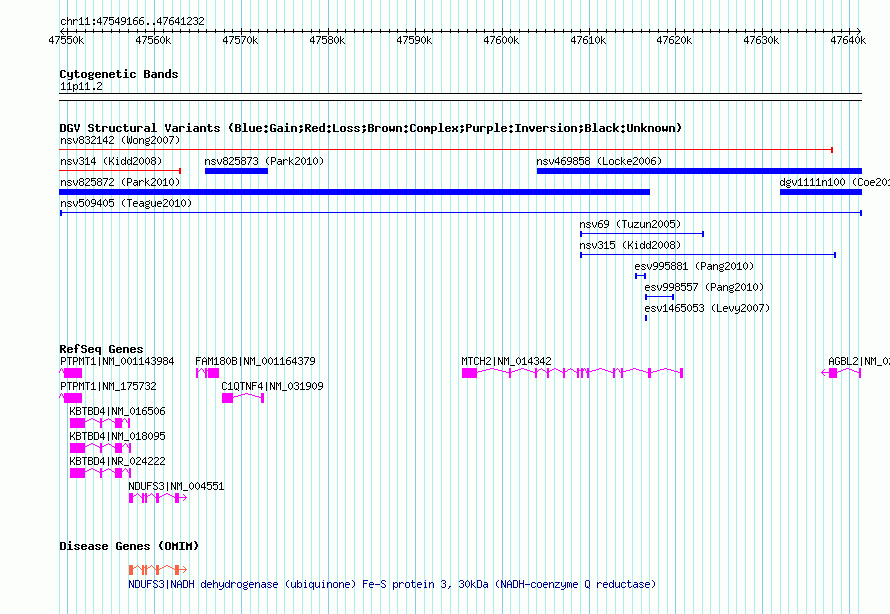Screen dimensions: 890x614
Task: Open the KBTBD4|NR_024222 transcript label
Action: tap(117, 461)
